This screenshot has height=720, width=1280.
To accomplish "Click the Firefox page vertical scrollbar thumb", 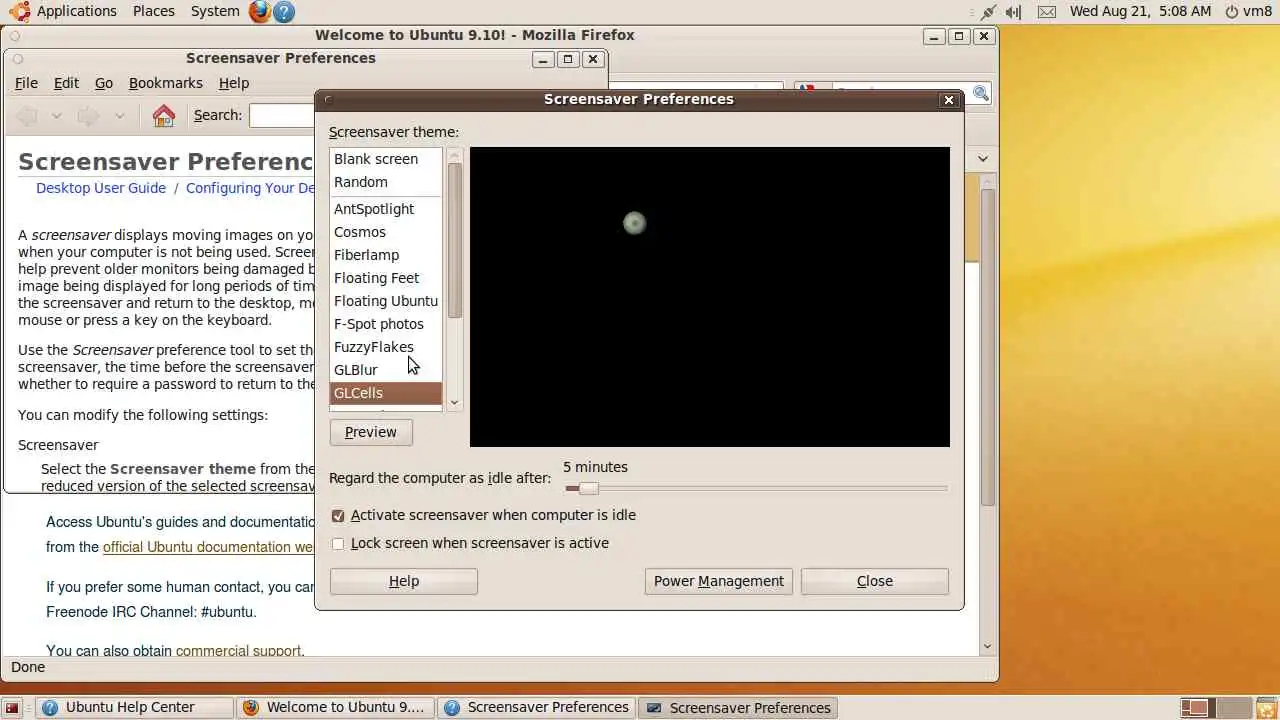I will point(988,346).
